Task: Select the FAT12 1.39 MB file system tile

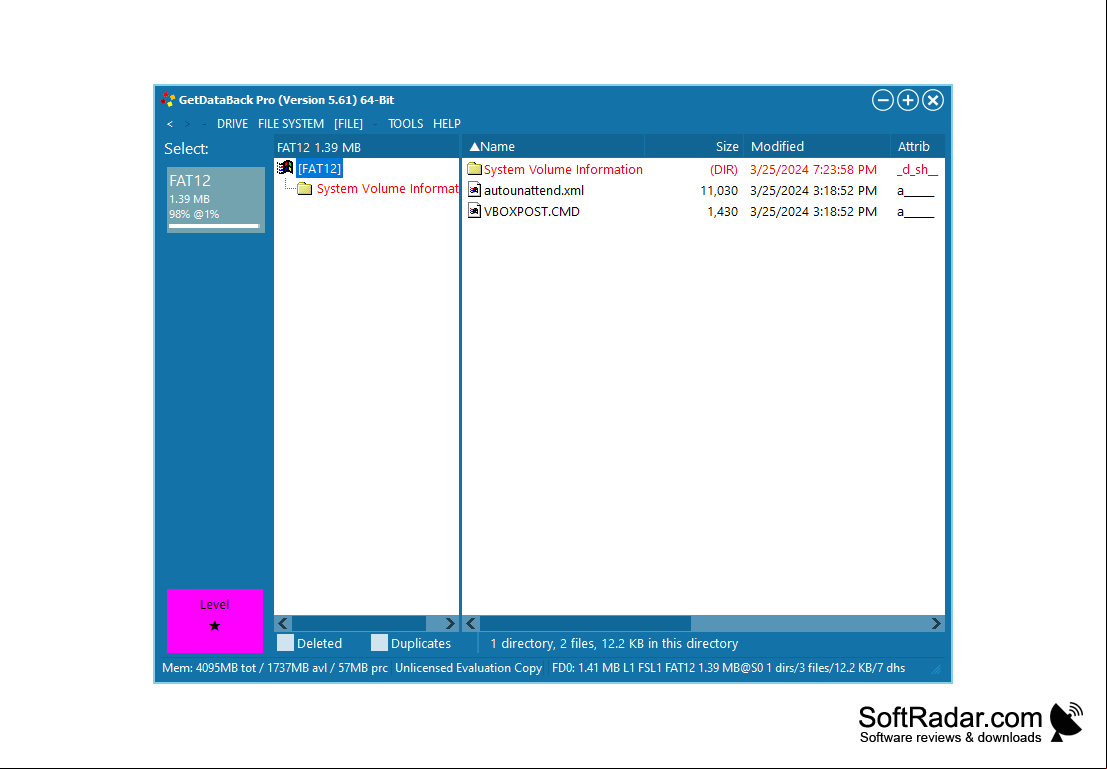Action: coord(216,200)
